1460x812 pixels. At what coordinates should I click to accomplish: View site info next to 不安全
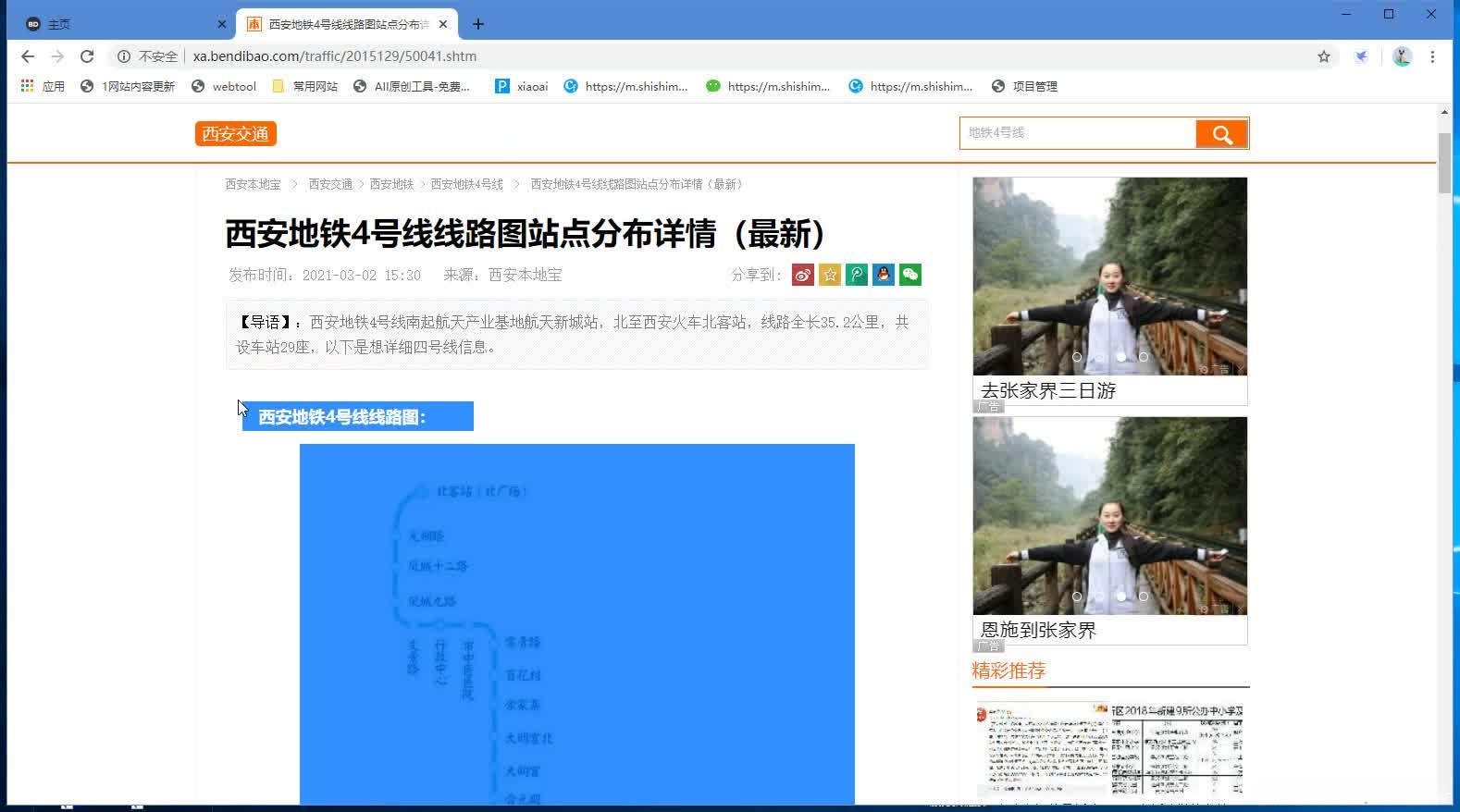[123, 56]
